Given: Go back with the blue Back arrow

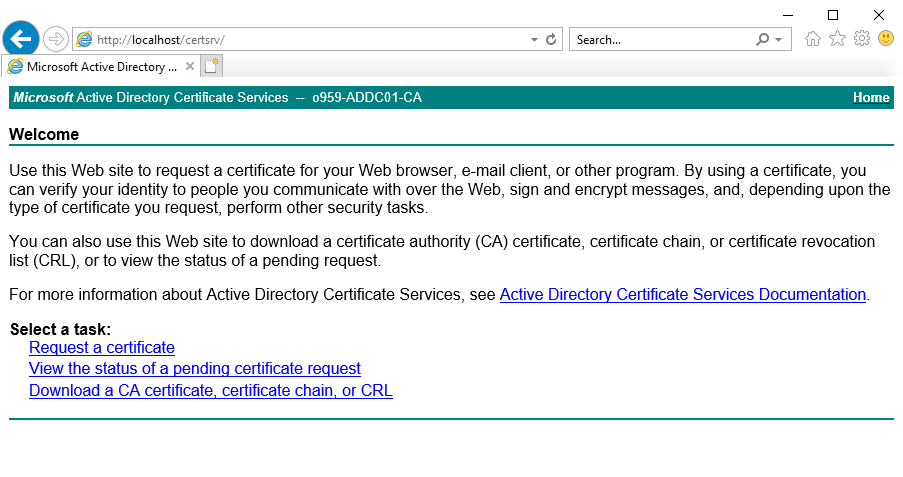Looking at the screenshot, I should pyautogui.click(x=21, y=39).
